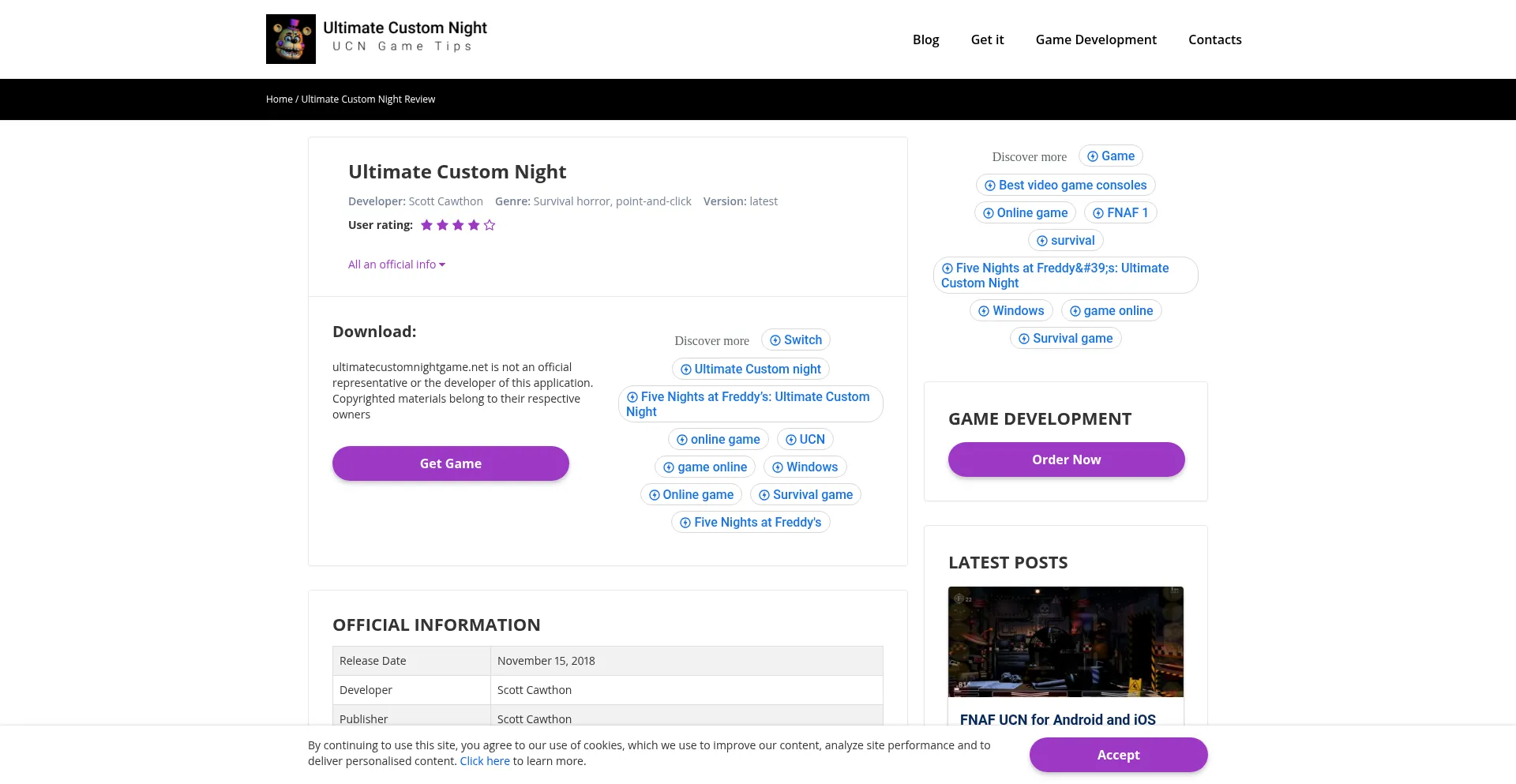Viewport: 1516px width, 784px height.
Task: Go to the Contacts page
Action: pos(1214,39)
